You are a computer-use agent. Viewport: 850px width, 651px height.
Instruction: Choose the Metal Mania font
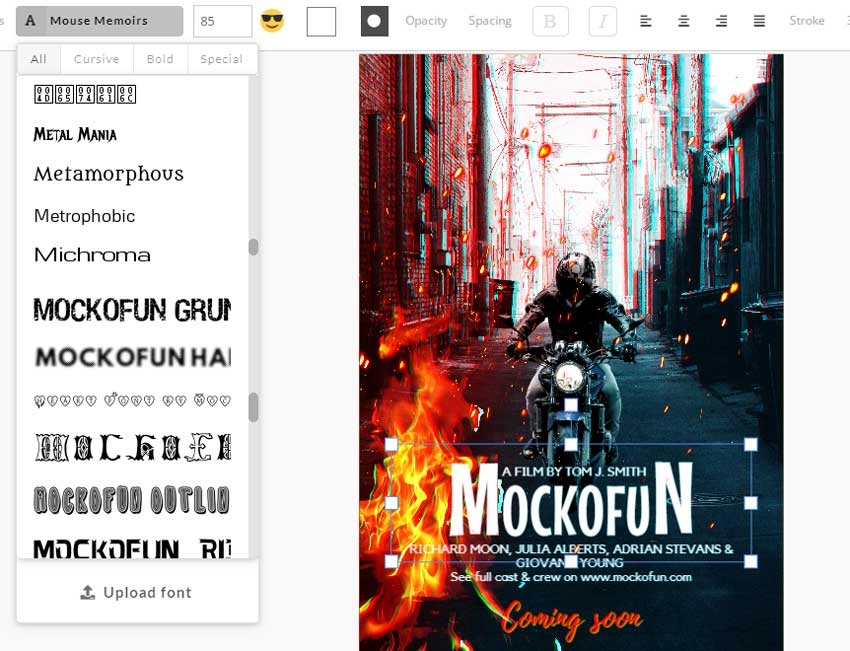click(x=75, y=134)
